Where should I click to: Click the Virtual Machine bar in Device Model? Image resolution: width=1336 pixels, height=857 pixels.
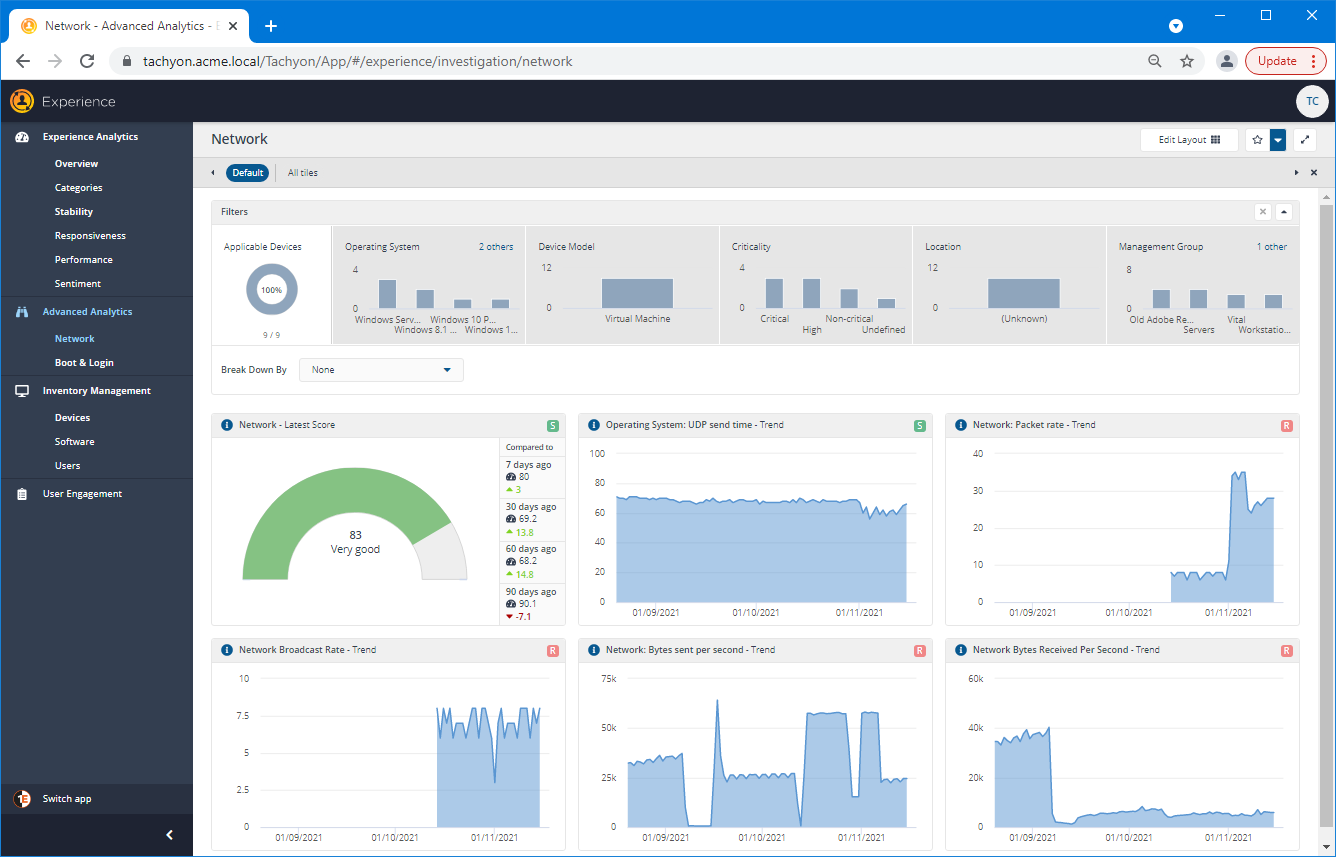637,293
